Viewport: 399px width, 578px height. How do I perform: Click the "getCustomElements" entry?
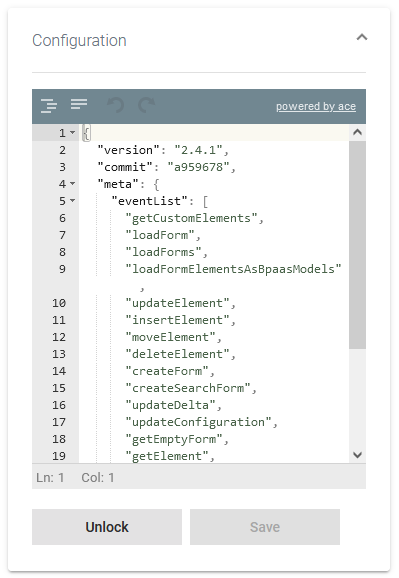(x=194, y=218)
